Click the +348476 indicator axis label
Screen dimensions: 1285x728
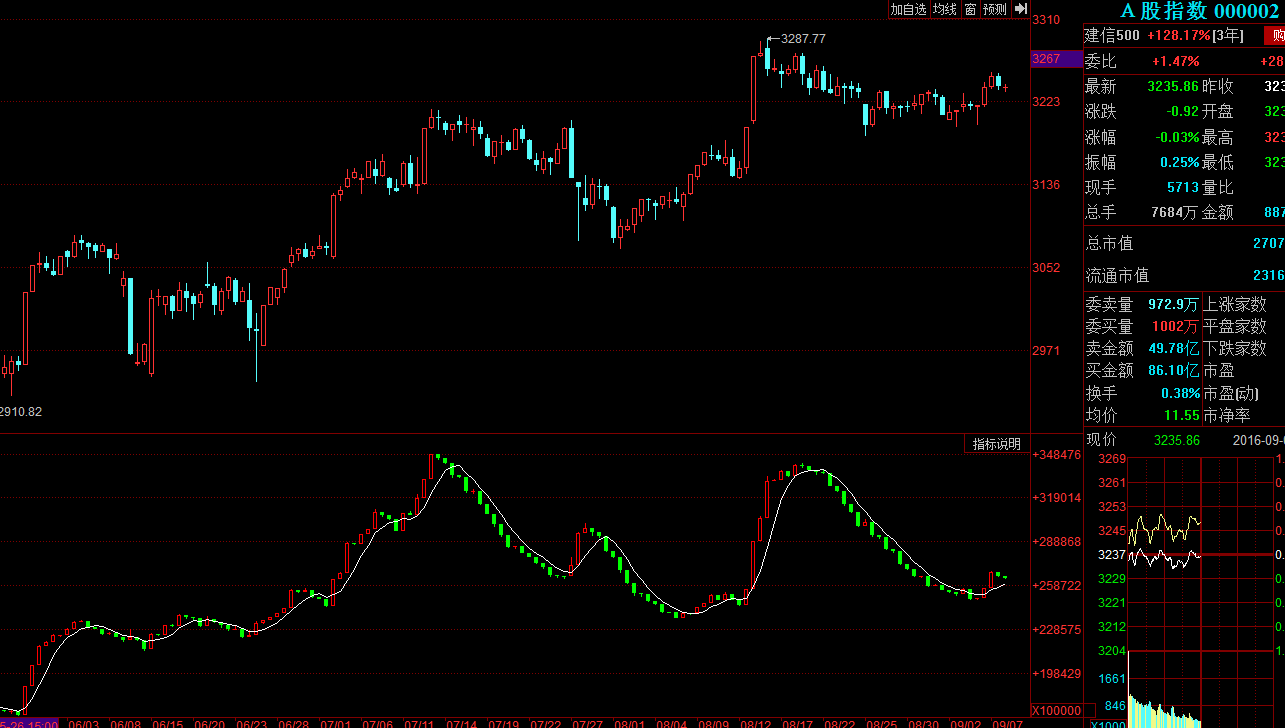click(x=1057, y=454)
